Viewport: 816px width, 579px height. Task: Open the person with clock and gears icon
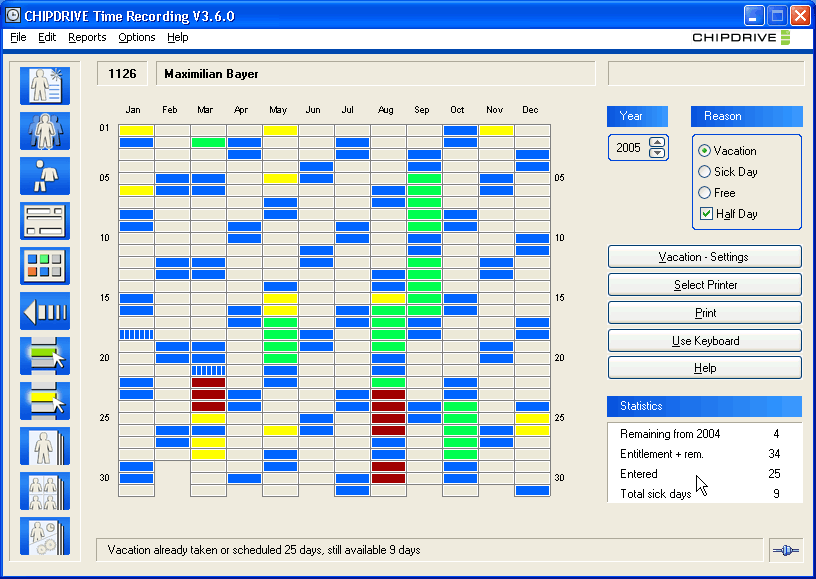click(x=45, y=536)
